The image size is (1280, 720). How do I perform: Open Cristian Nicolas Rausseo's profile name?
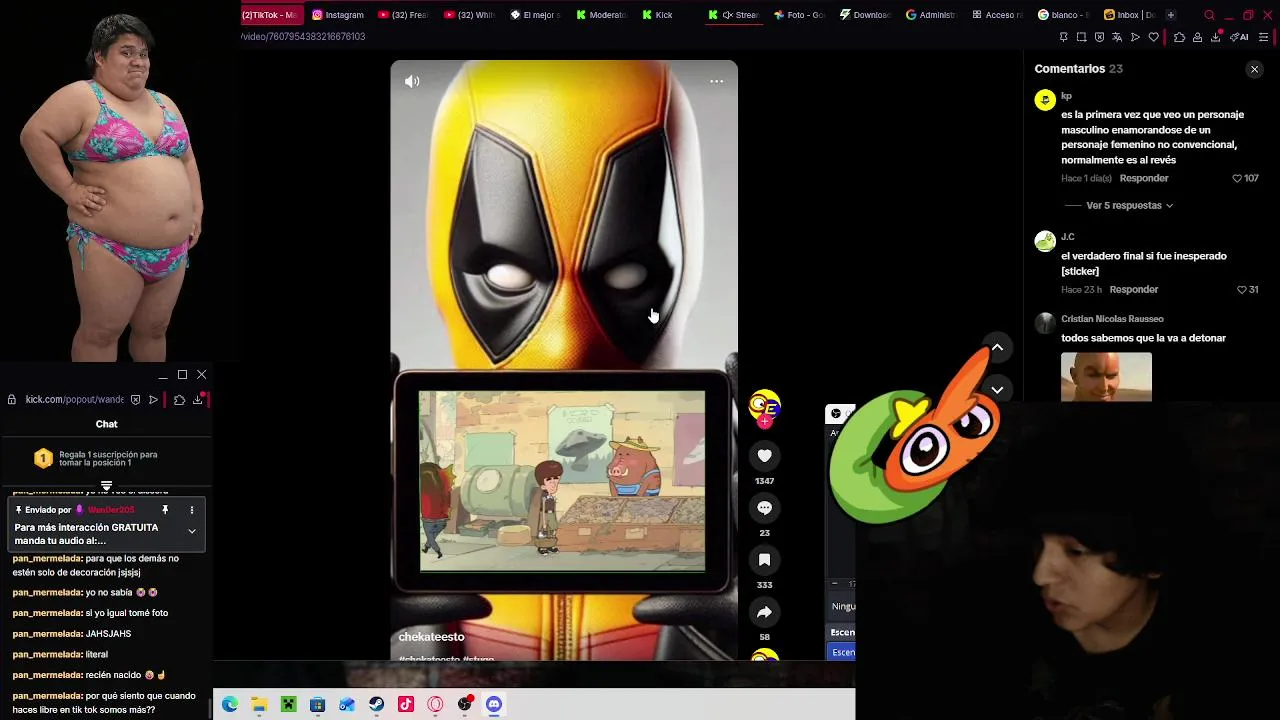pyautogui.click(x=1112, y=319)
